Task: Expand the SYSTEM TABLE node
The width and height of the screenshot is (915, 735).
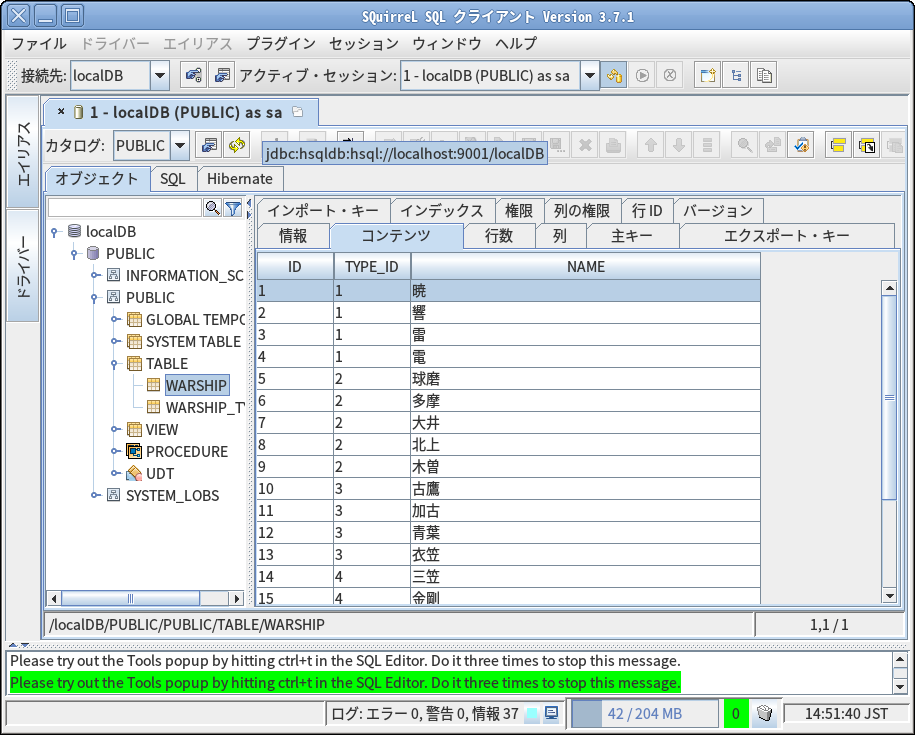Action: pyautogui.click(x=115, y=341)
